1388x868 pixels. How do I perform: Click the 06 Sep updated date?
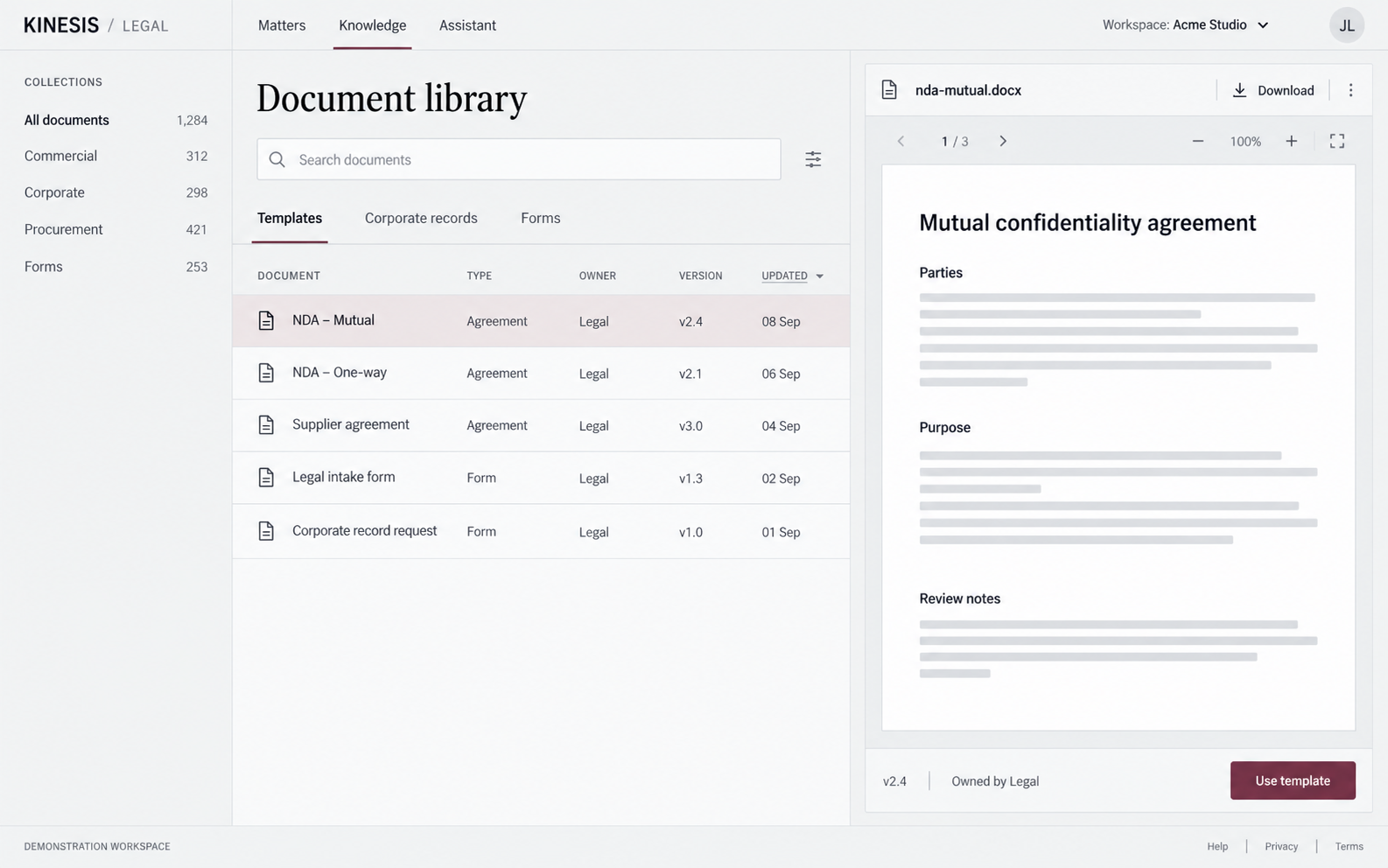(x=781, y=374)
